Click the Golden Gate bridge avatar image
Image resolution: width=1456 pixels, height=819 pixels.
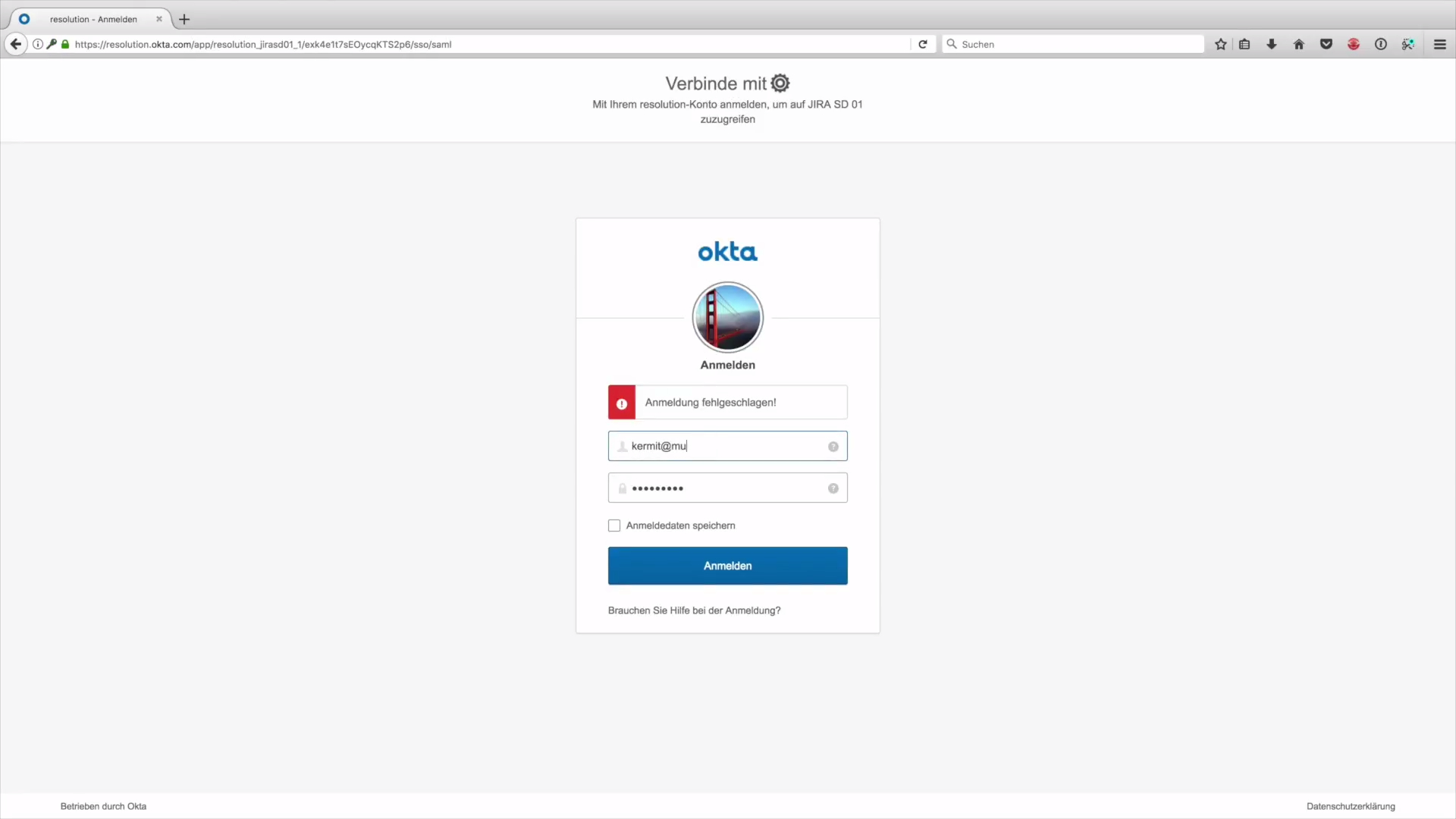[x=728, y=317]
